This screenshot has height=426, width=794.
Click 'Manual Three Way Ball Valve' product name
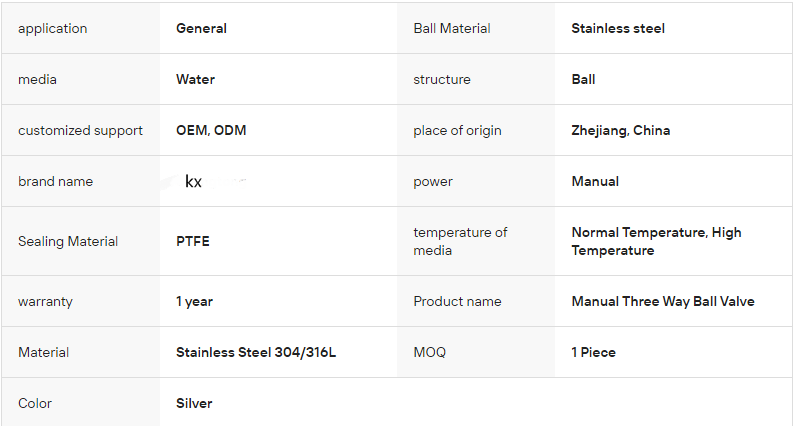click(663, 301)
